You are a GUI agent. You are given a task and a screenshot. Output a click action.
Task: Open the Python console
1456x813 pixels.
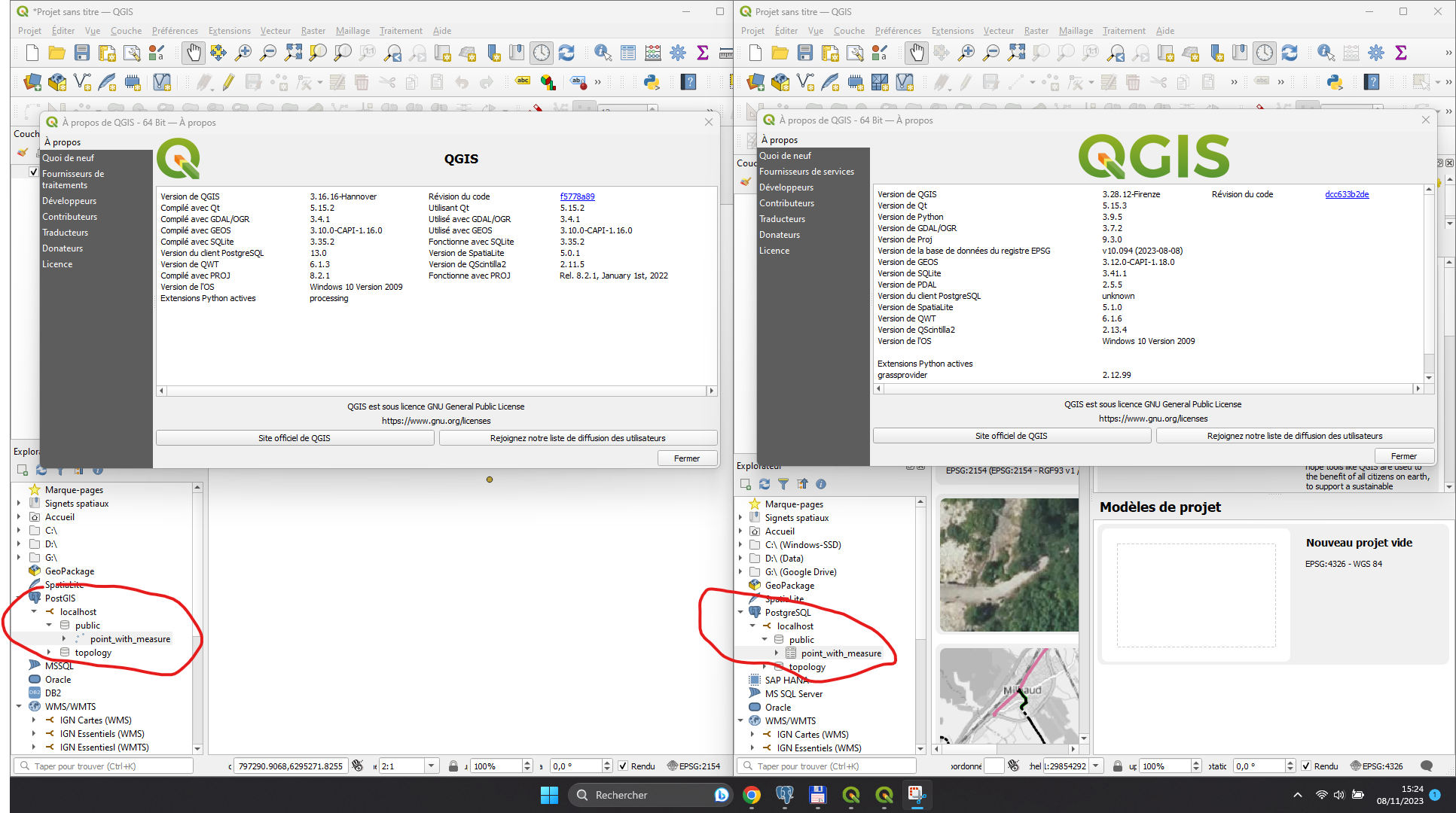click(x=652, y=81)
